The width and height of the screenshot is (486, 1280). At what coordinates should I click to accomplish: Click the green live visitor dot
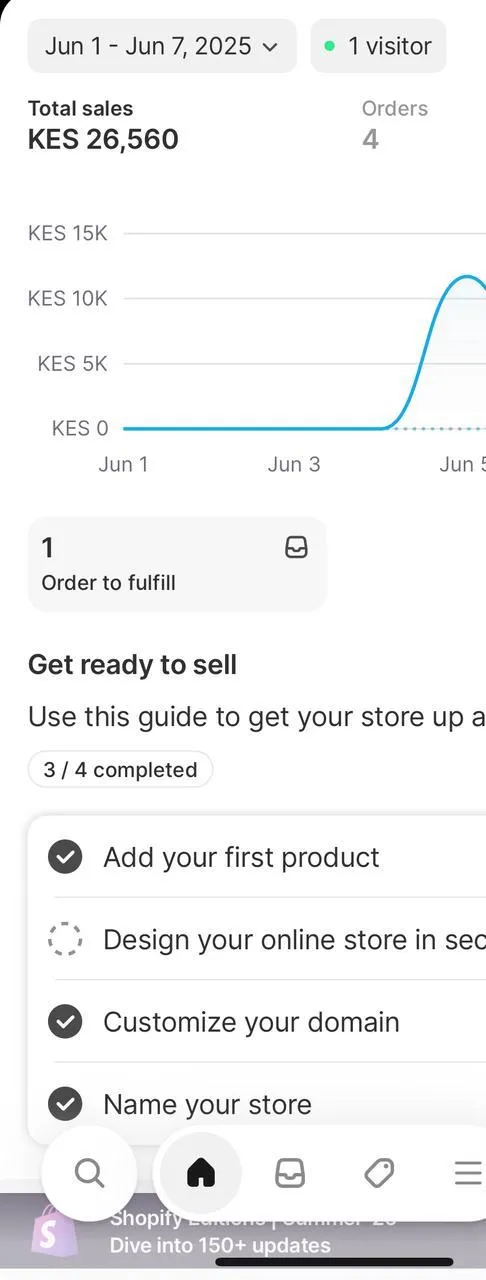coord(329,46)
